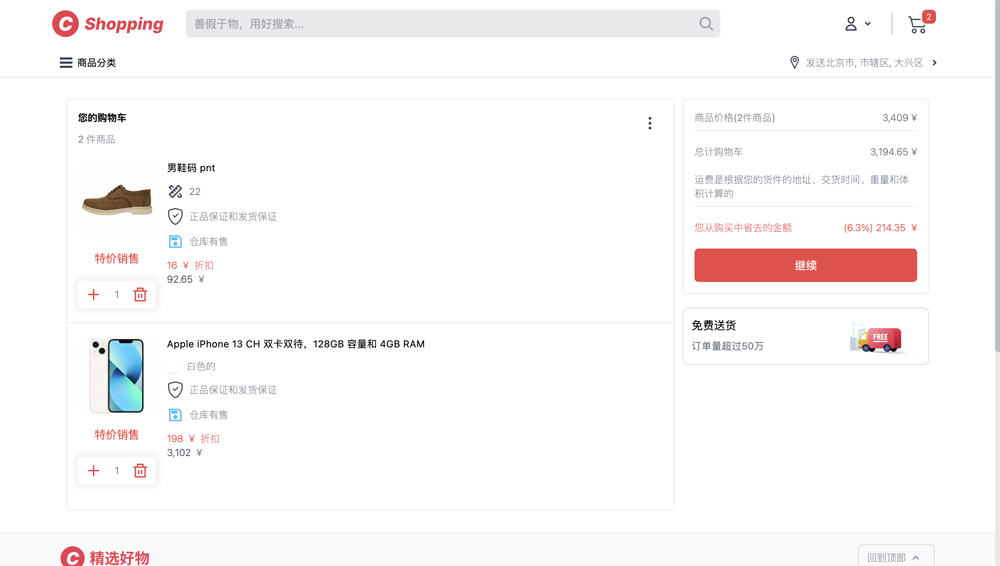
Task: Focus the product search field
Action: pyautogui.click(x=453, y=24)
